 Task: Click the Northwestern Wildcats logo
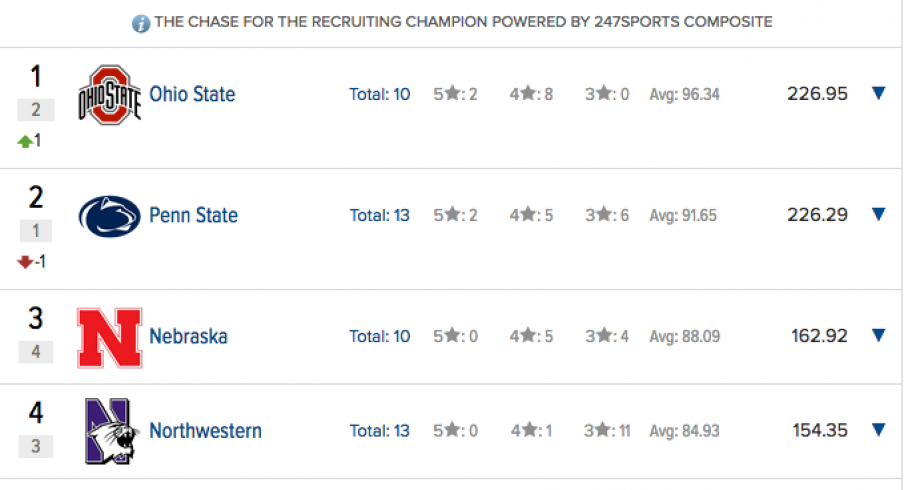click(111, 431)
